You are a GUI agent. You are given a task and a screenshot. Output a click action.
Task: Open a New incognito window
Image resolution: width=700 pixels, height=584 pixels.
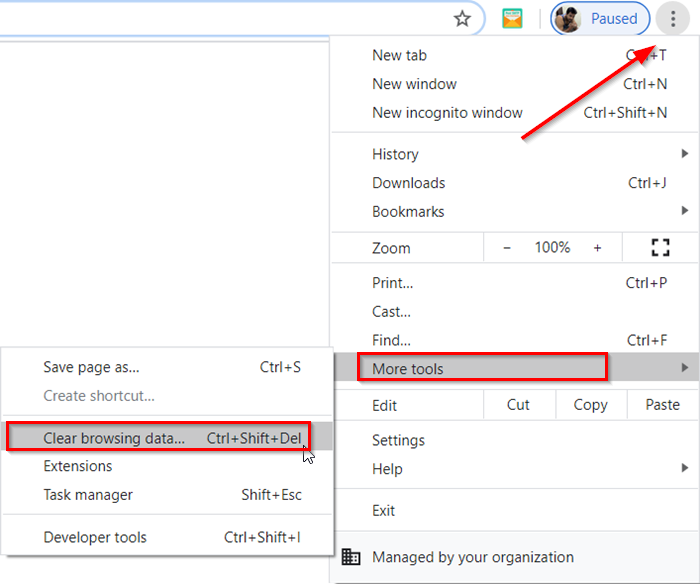pos(515,113)
